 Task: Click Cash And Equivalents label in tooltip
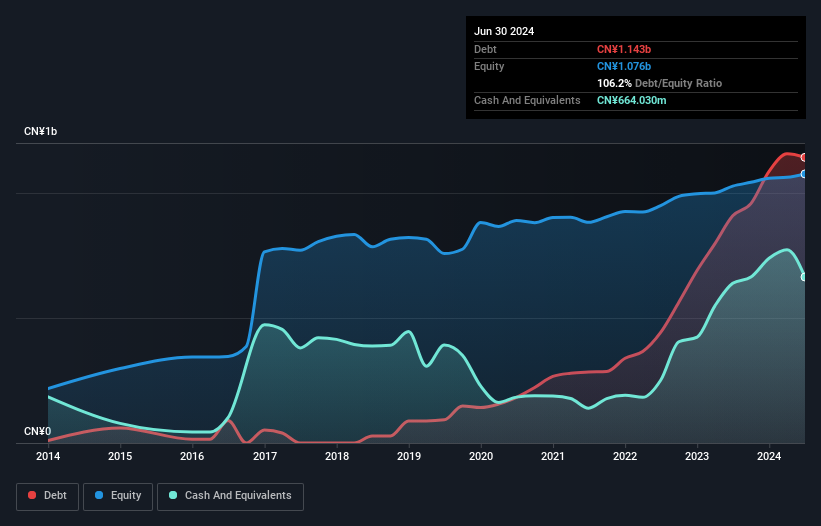(x=527, y=100)
